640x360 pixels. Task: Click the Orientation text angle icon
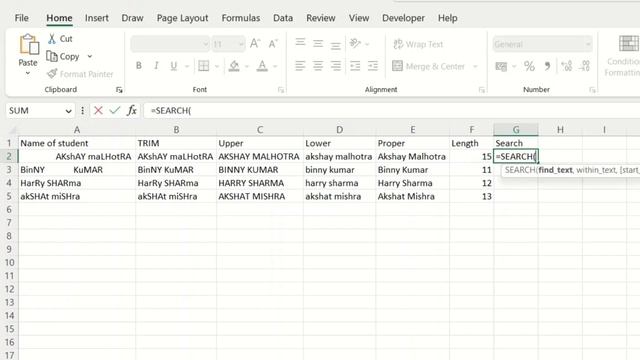pos(355,43)
